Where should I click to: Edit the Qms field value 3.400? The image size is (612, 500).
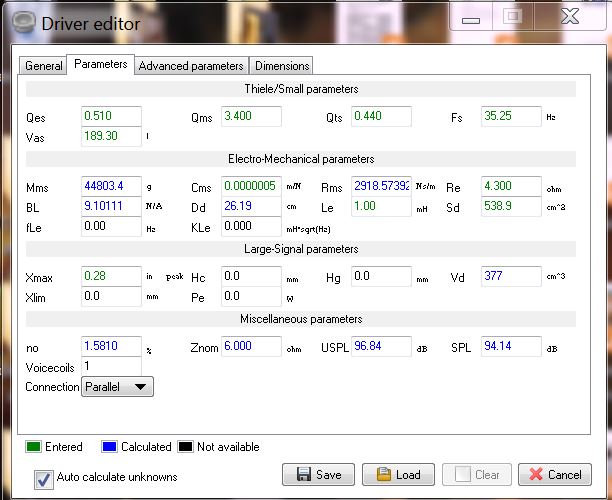pyautogui.click(x=251, y=116)
